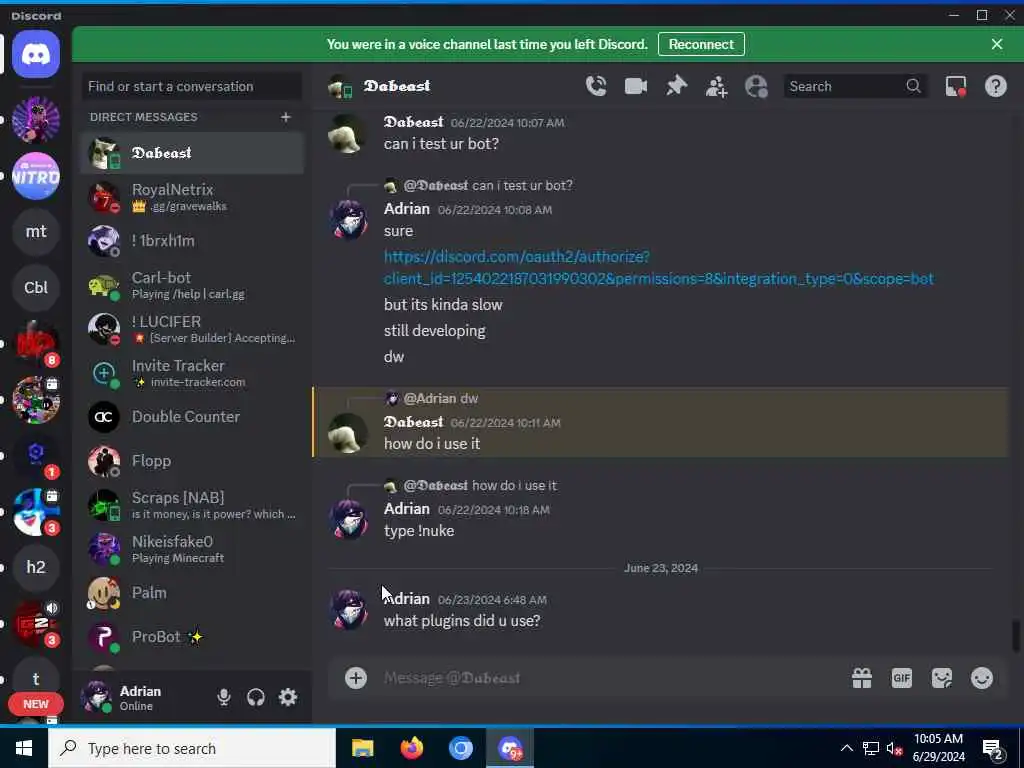
Task: Click Dabeast's avatar on 'how do i use it'
Action: click(347, 432)
